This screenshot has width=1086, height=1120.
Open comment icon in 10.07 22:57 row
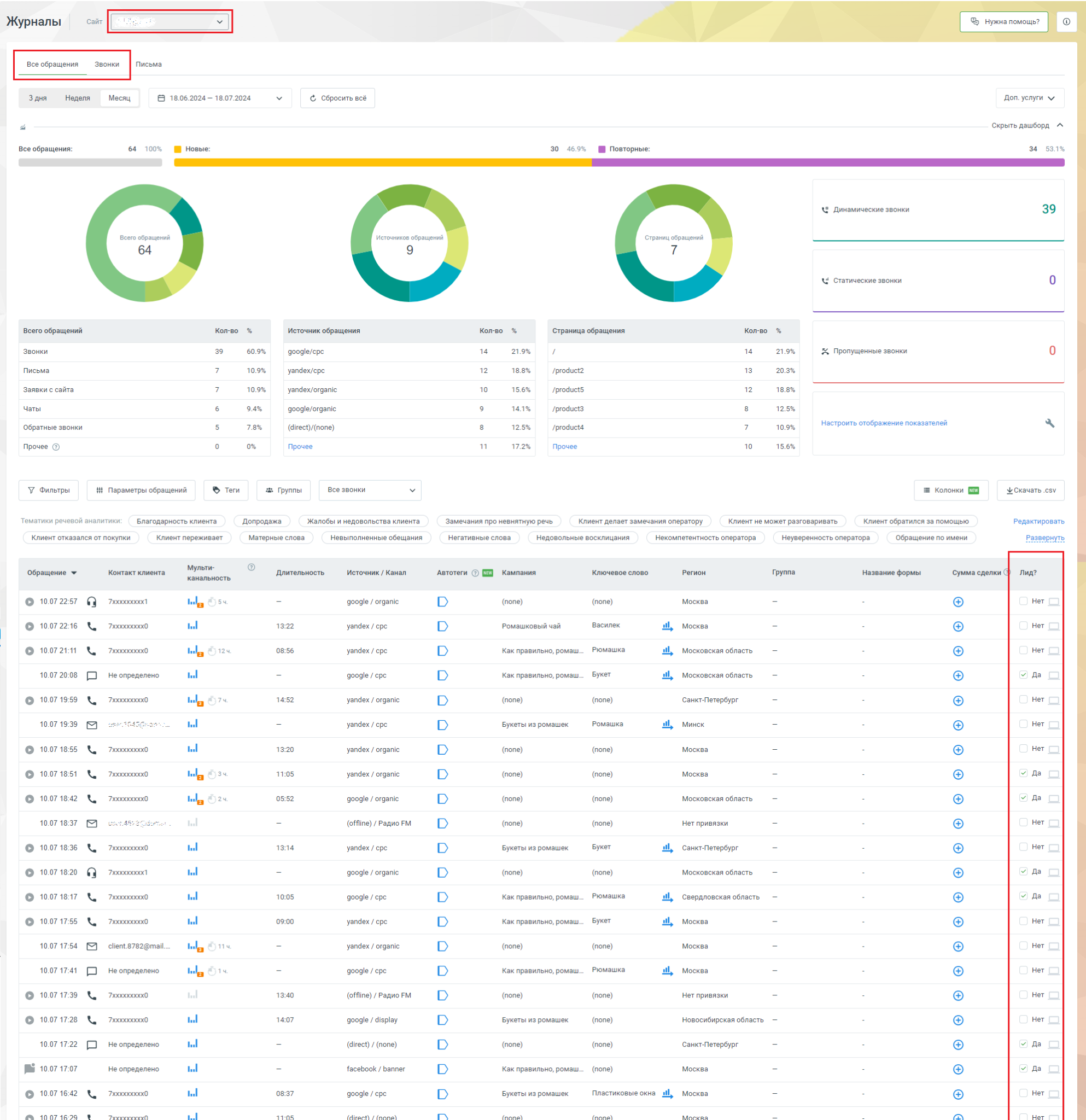click(1053, 602)
